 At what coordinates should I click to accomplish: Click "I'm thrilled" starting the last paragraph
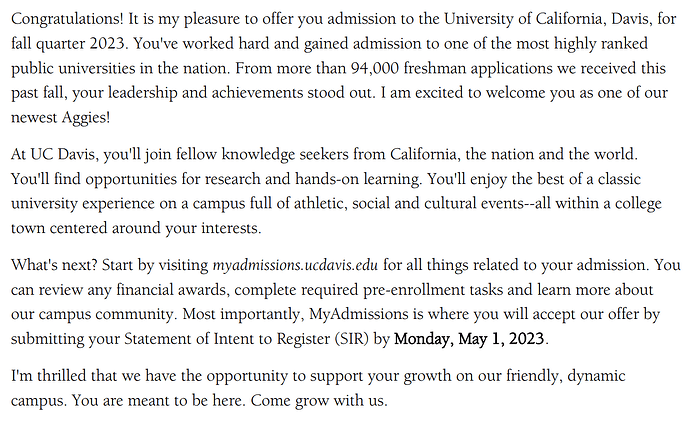47,375
